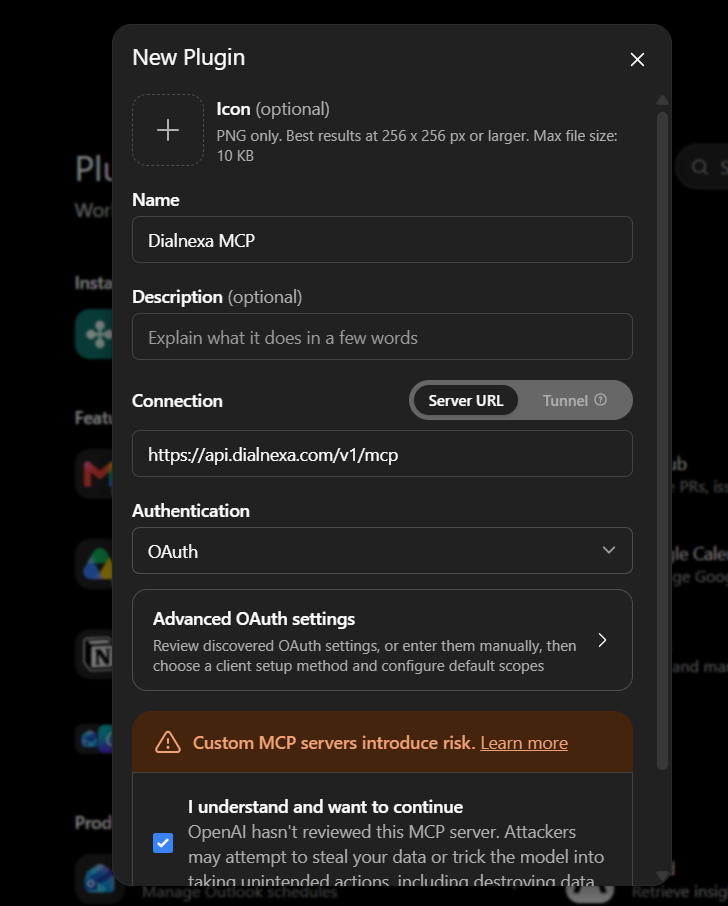
Task: Click the green installed plugin icon behind dialog
Action: tap(95, 334)
